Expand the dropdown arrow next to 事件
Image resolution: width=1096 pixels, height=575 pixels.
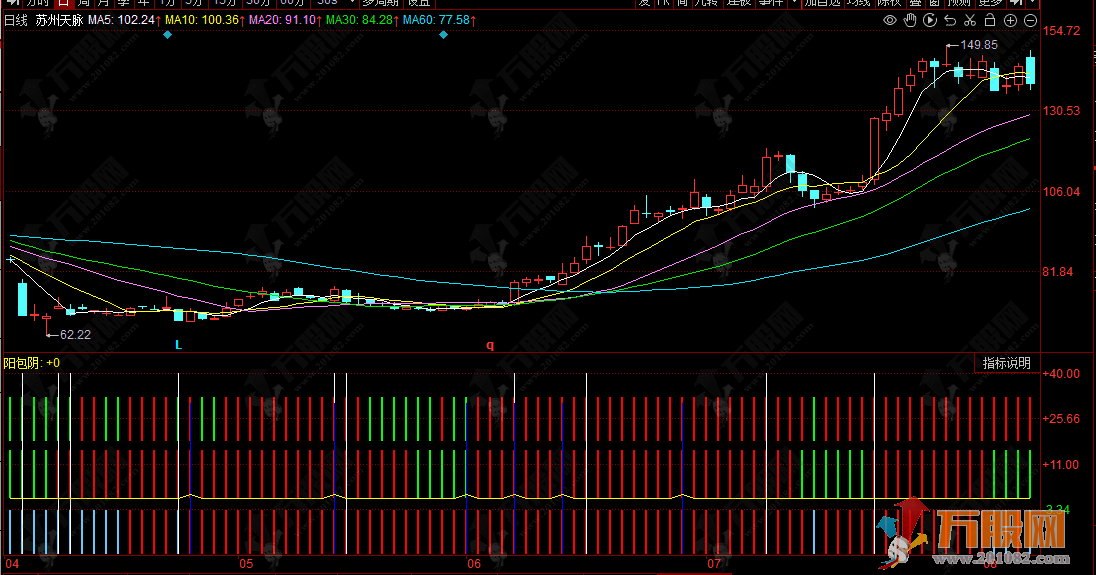(794, 3)
